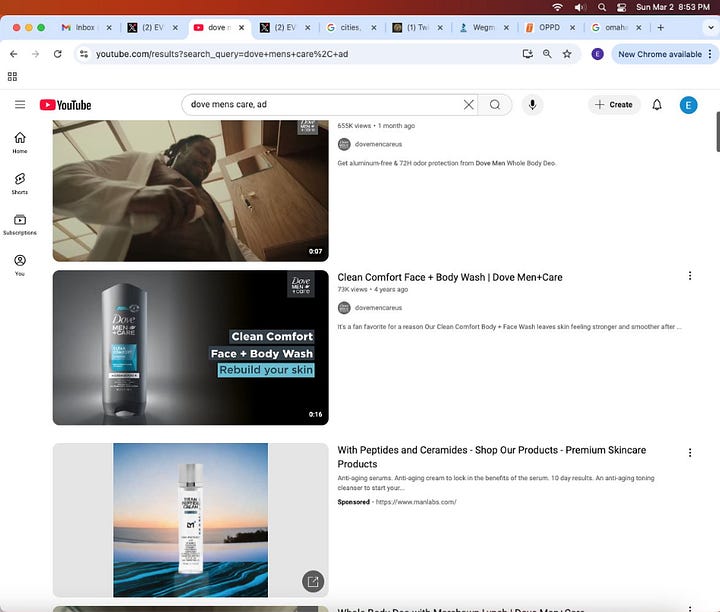
Task: Bookmark this page with the star icon
Action: coord(567,54)
